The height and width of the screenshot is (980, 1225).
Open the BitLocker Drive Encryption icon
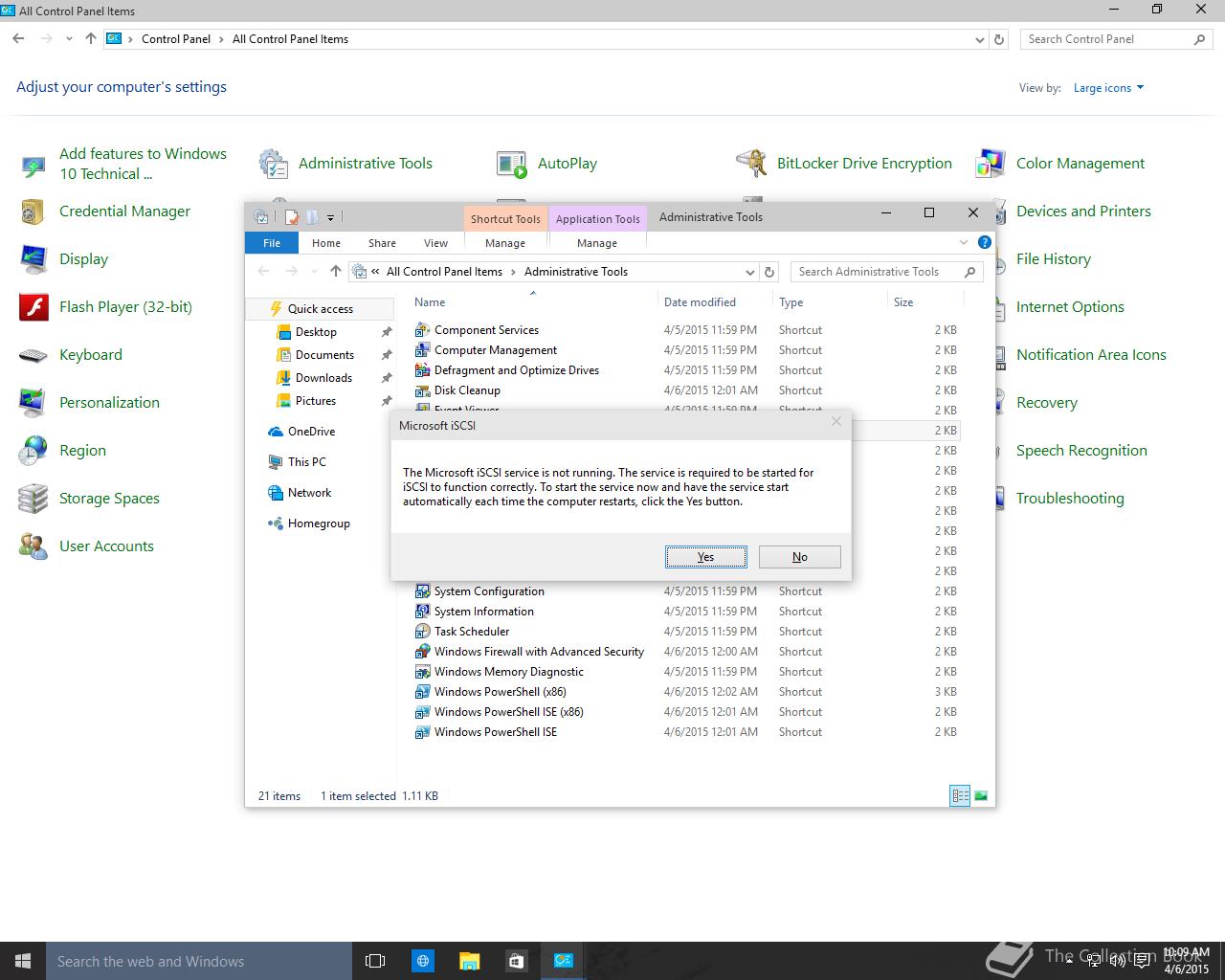click(x=751, y=164)
